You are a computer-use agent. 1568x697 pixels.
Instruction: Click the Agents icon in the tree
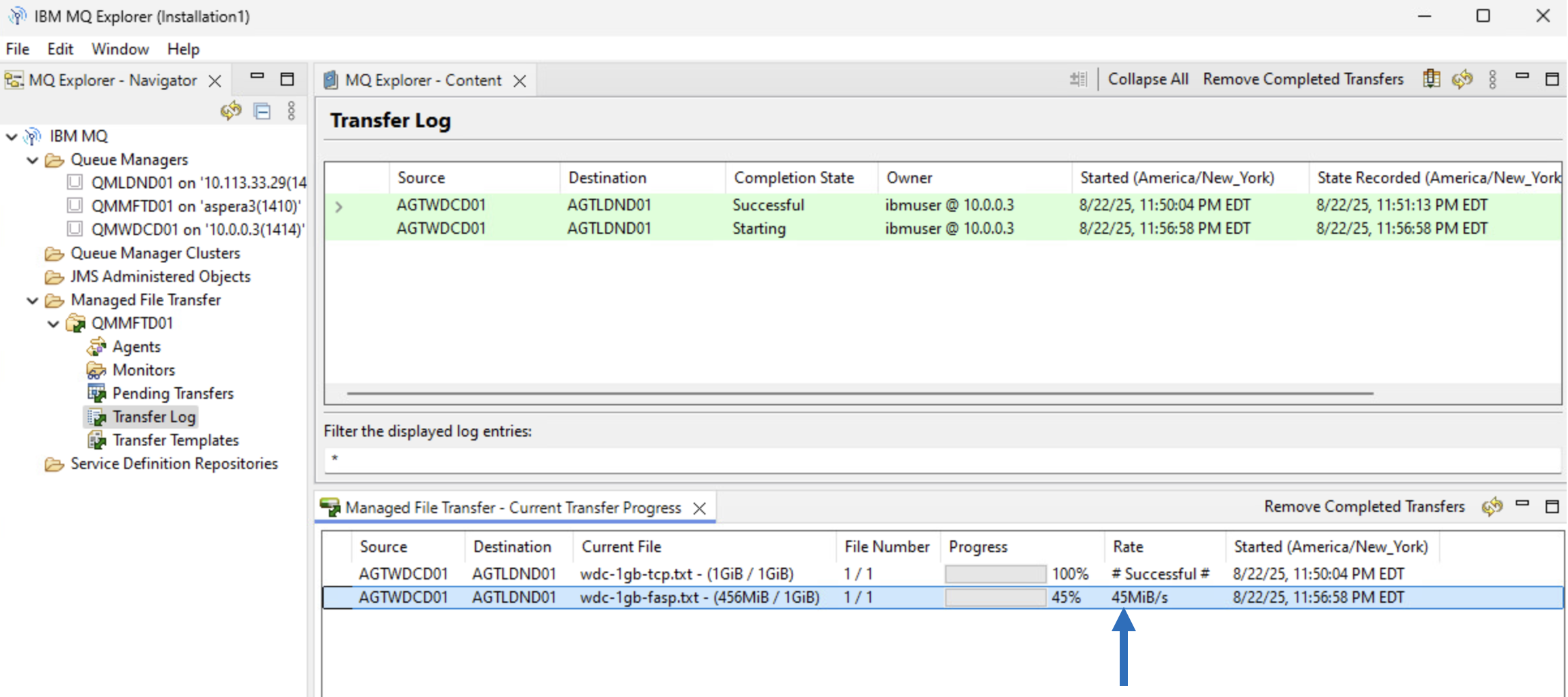(x=96, y=346)
